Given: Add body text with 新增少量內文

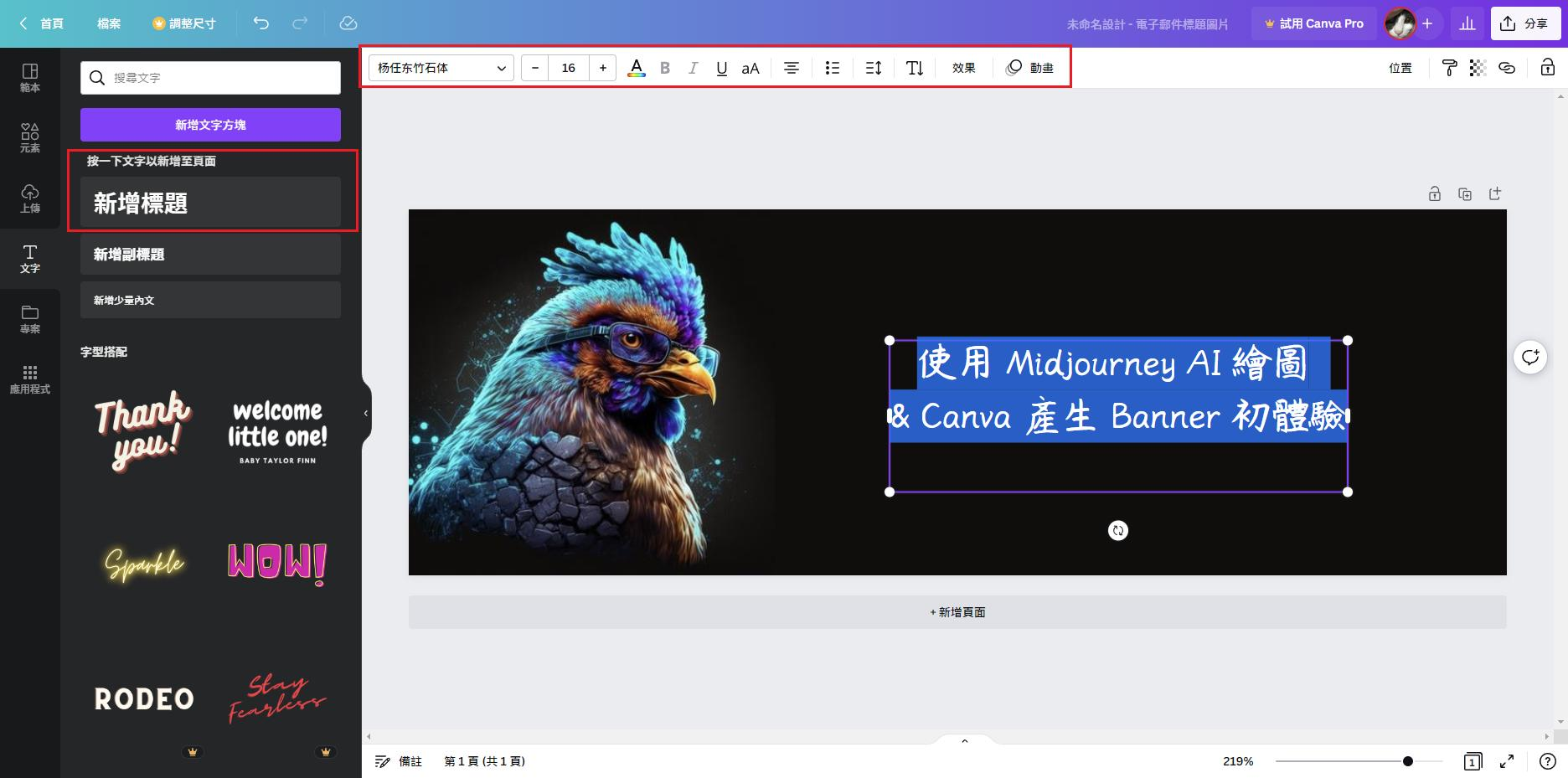Looking at the screenshot, I should point(210,300).
